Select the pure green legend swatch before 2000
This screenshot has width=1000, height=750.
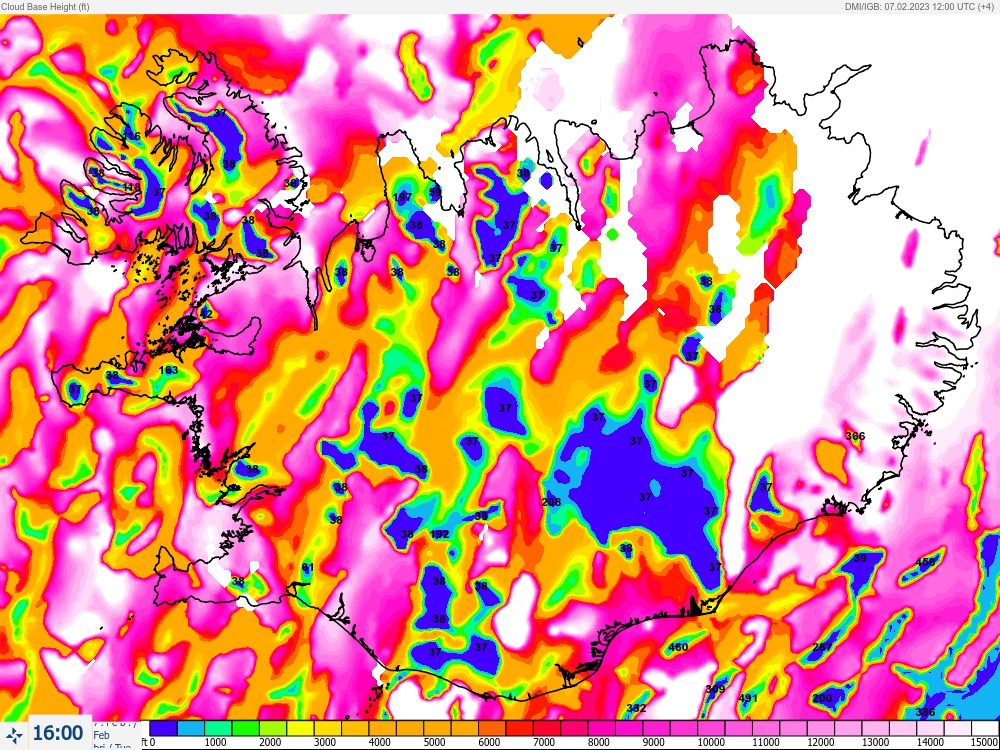(245, 728)
